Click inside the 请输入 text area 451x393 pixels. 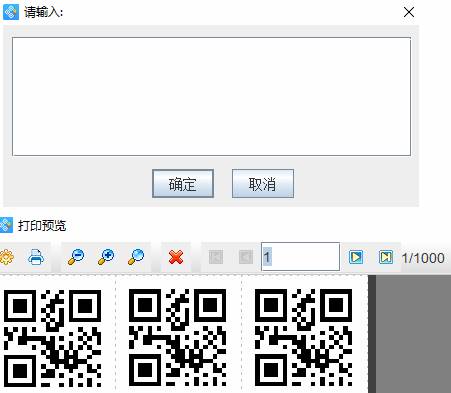coord(212,96)
